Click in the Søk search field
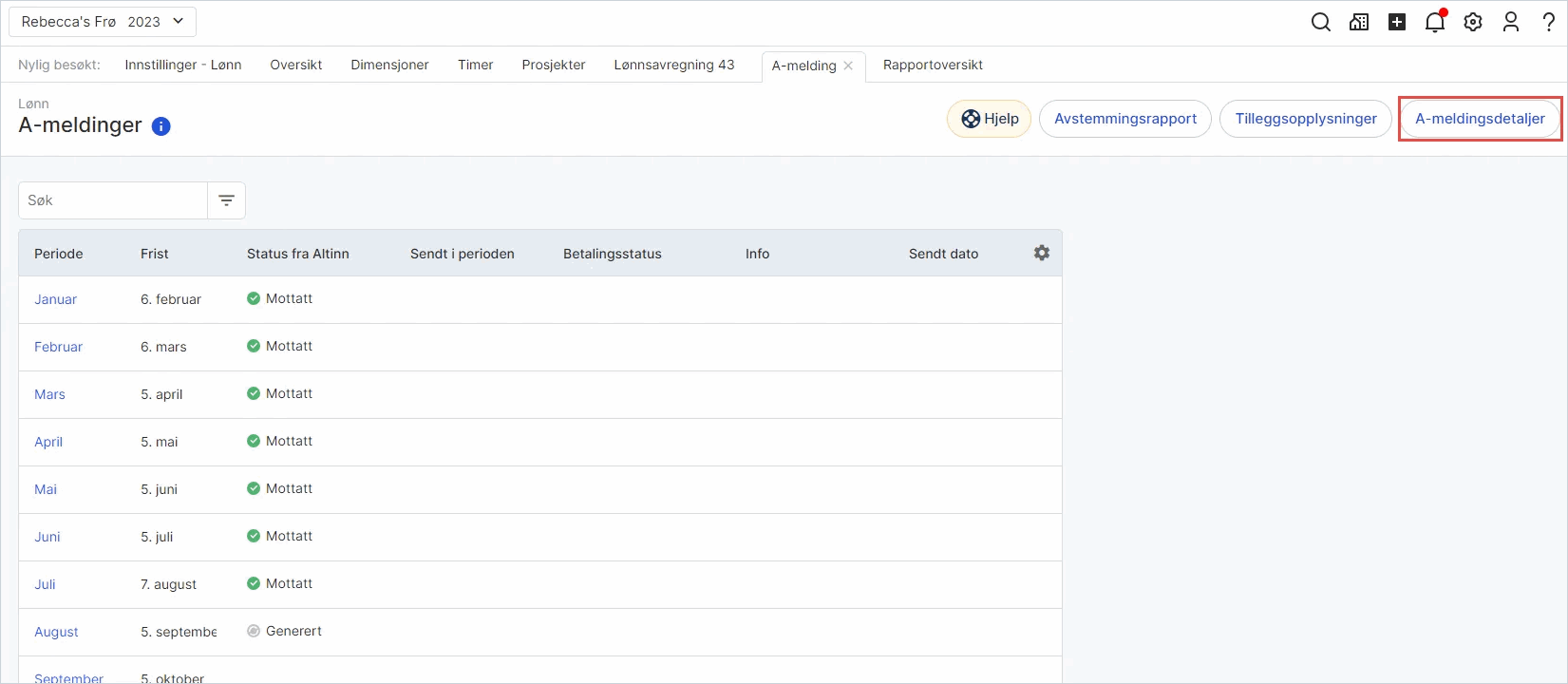 [x=113, y=200]
